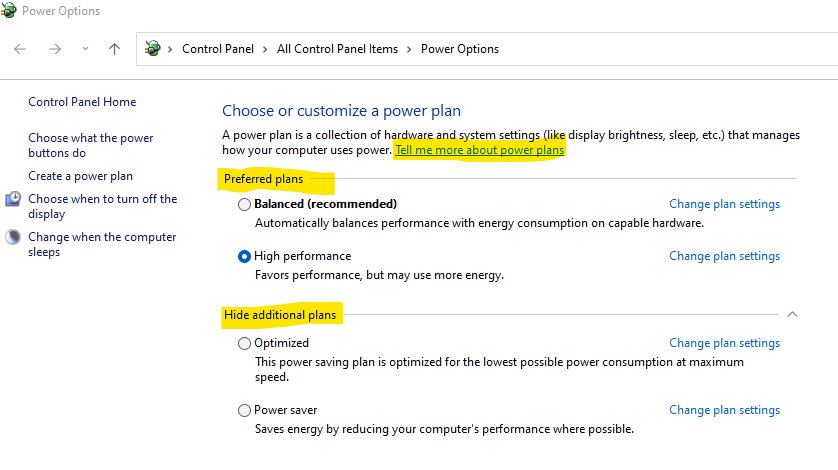Open Tell me more about power plans link
The image size is (838, 470).
point(480,150)
